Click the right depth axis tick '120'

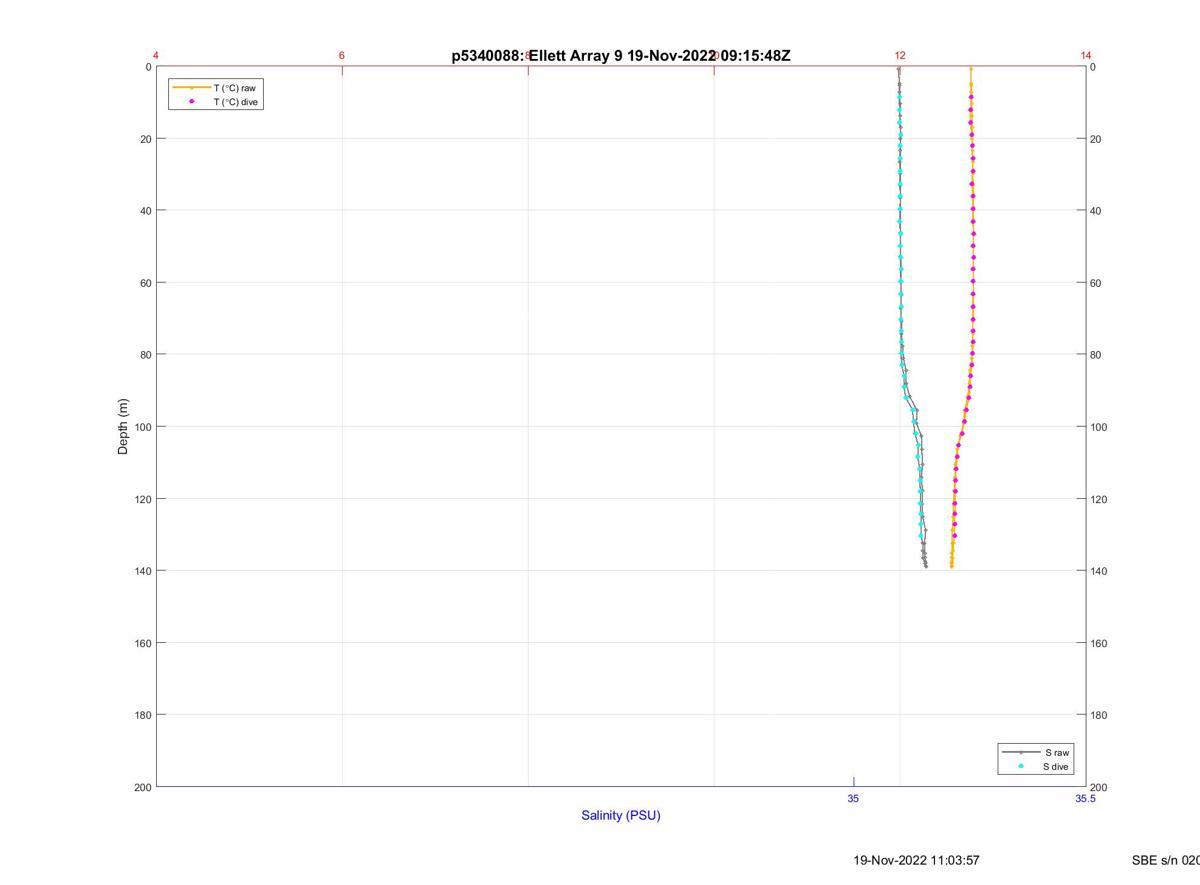click(1099, 499)
